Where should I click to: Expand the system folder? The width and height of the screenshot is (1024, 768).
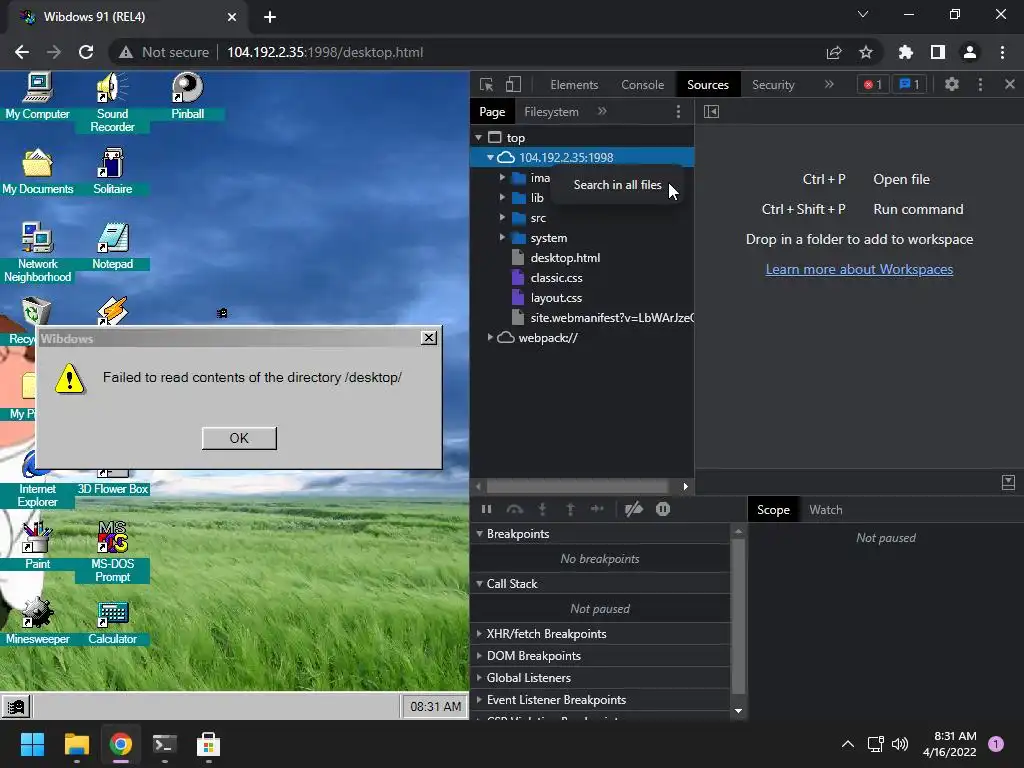[502, 238]
